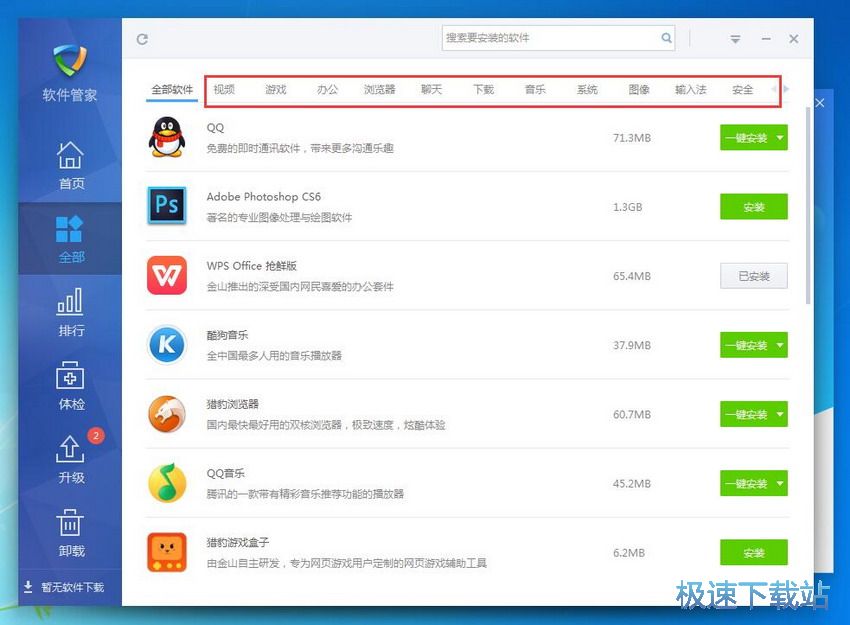The height and width of the screenshot is (625, 850).
Task: Click the software list vertical scrollbar
Action: (x=808, y=206)
